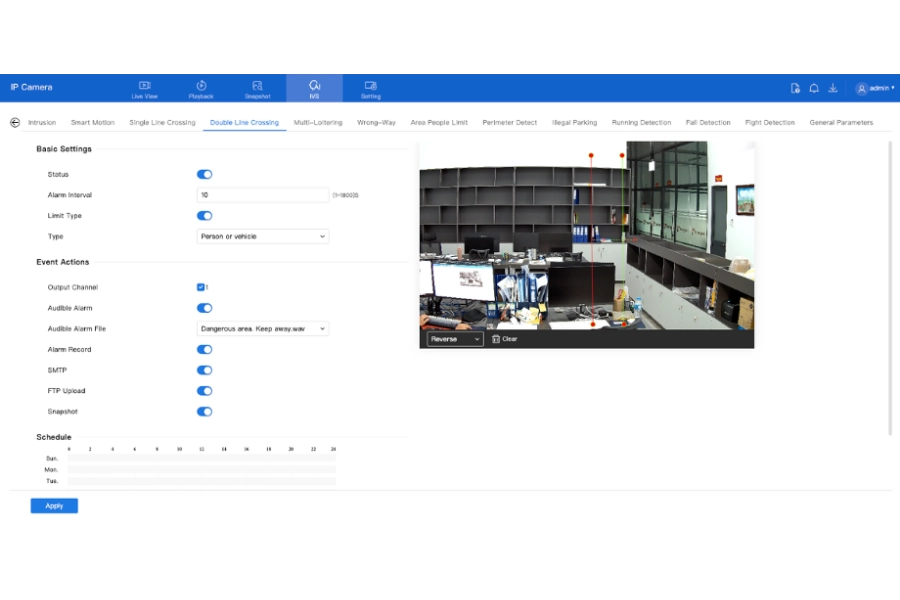Image resolution: width=900 pixels, height=600 pixels.
Task: Click the notification bell icon
Action: [814, 88]
